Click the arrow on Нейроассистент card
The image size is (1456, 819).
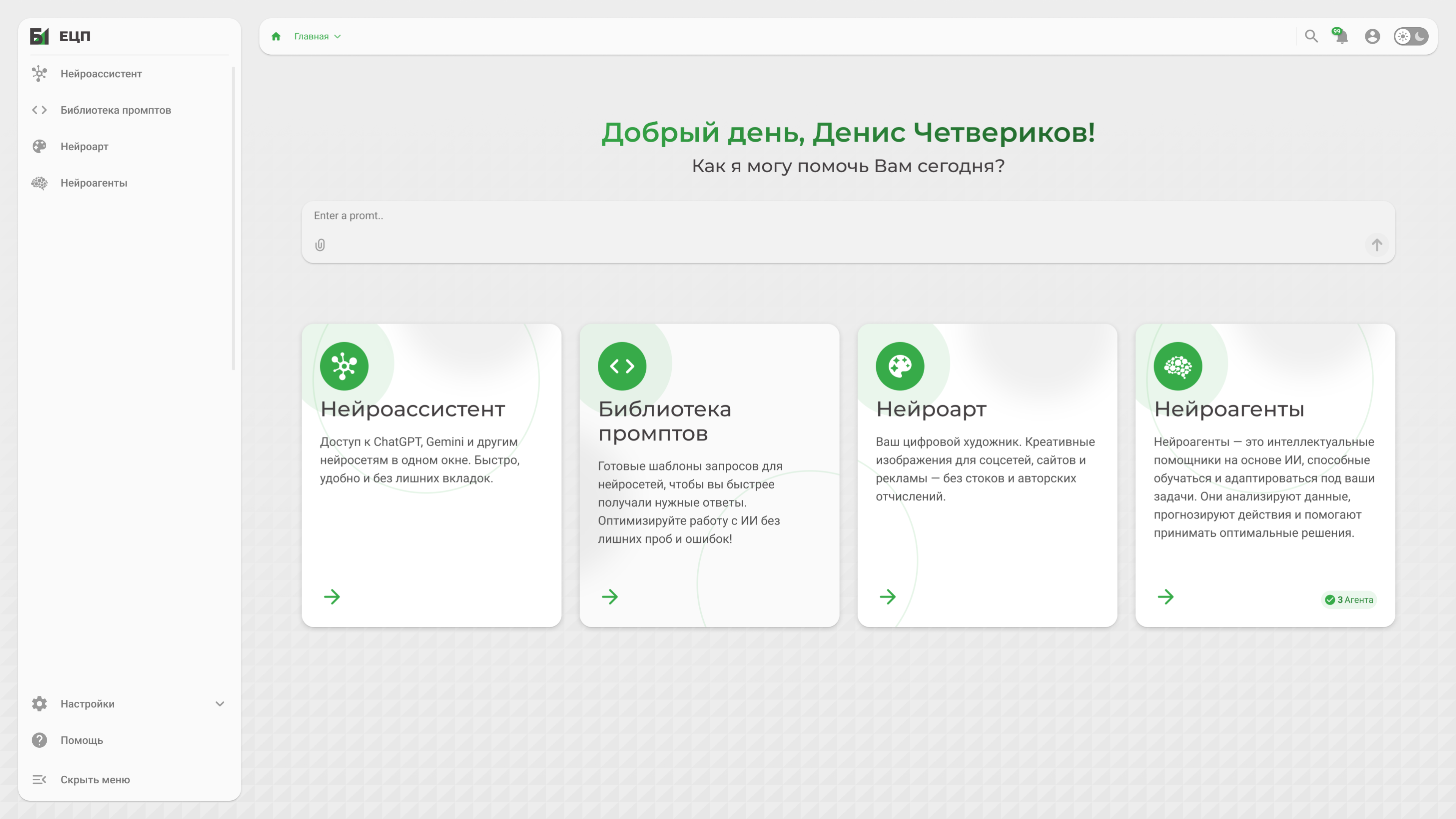[332, 596]
